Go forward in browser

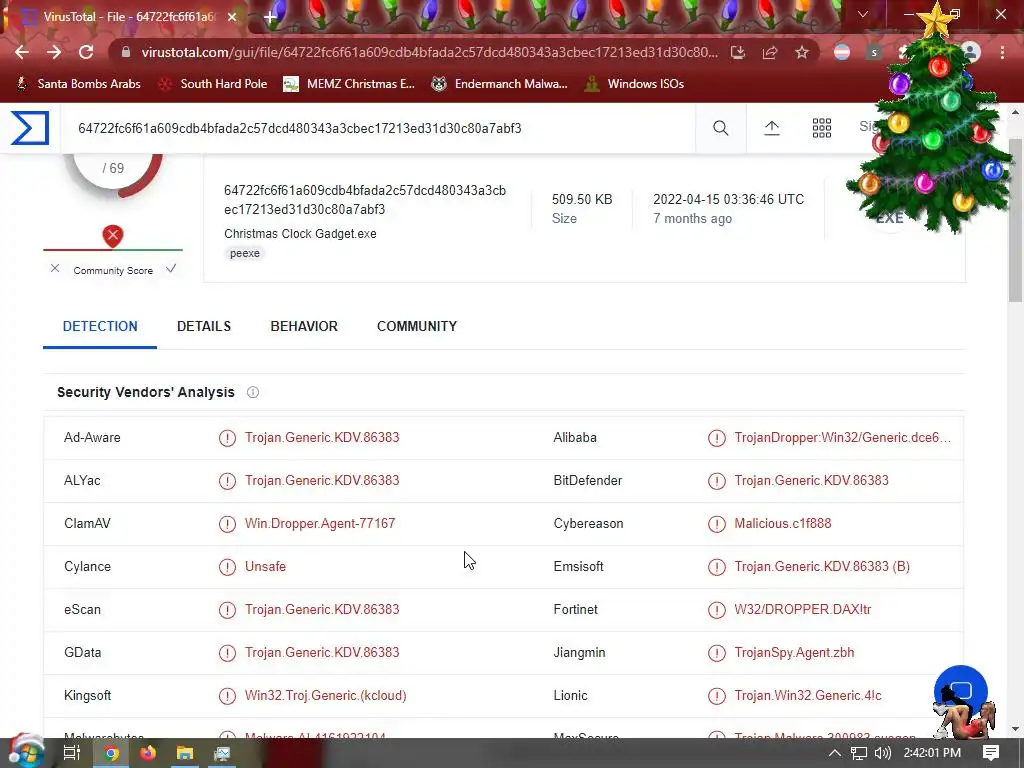(54, 52)
